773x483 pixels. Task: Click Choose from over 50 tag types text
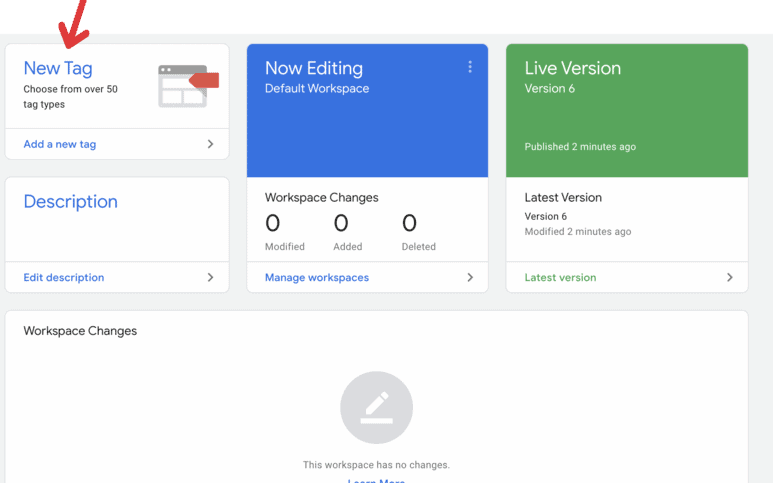70,97
